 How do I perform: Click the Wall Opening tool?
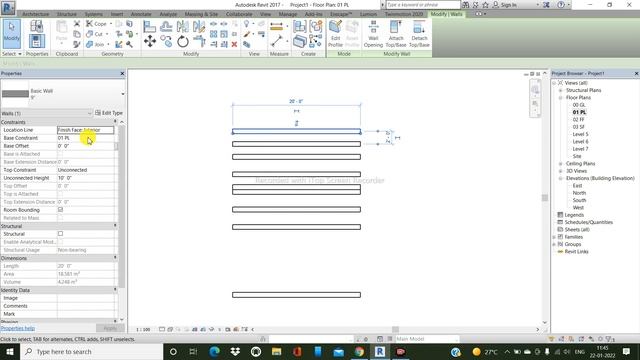tap(373, 34)
